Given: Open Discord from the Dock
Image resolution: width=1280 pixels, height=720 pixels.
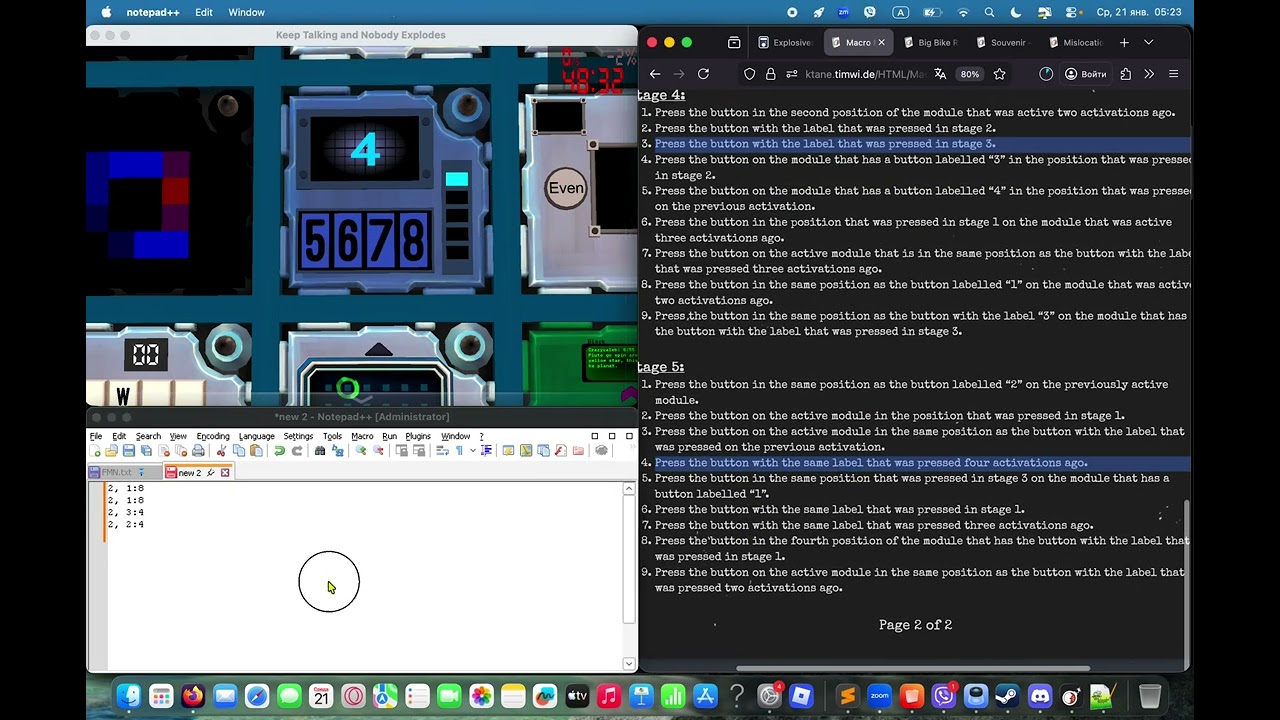Looking at the screenshot, I should (x=1040, y=695).
